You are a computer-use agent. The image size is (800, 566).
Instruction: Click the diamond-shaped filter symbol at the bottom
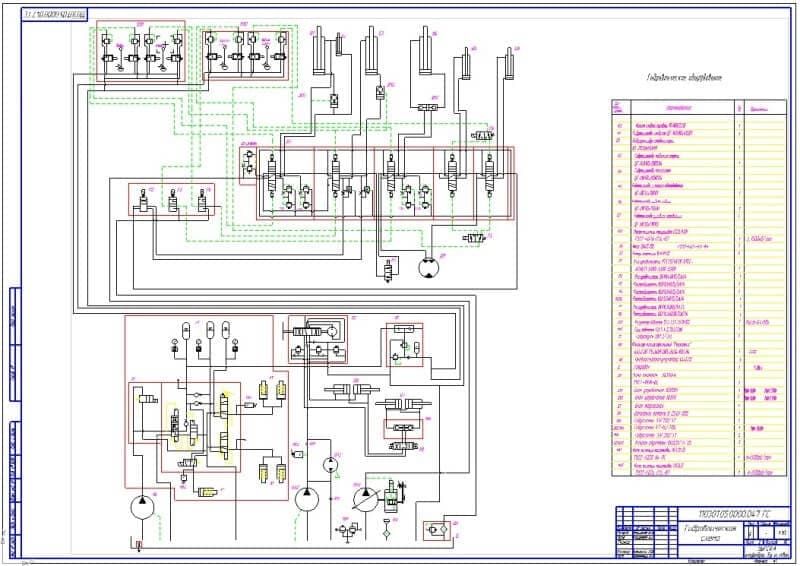point(387,534)
